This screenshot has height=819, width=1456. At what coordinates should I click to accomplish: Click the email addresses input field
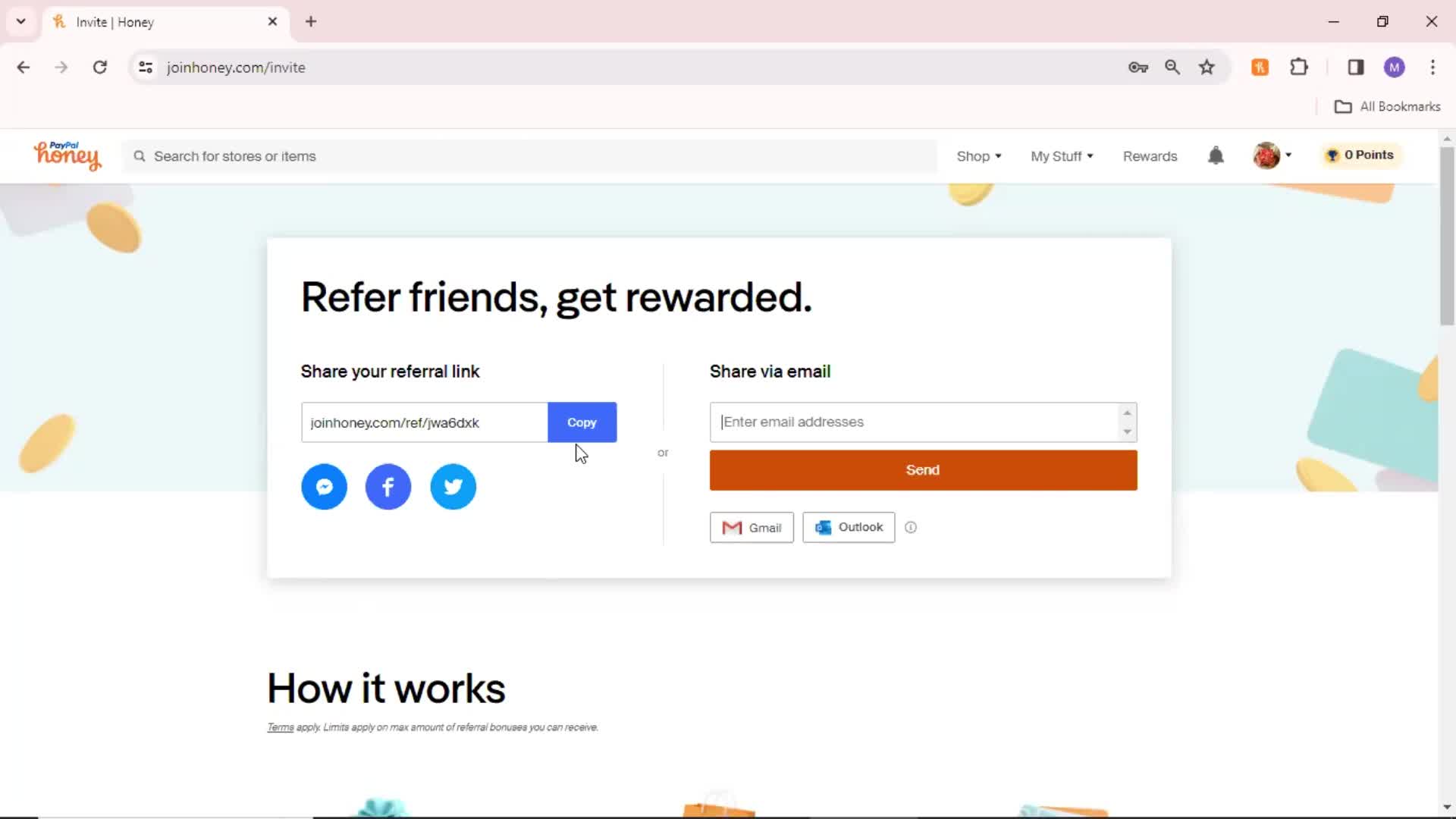(923, 421)
